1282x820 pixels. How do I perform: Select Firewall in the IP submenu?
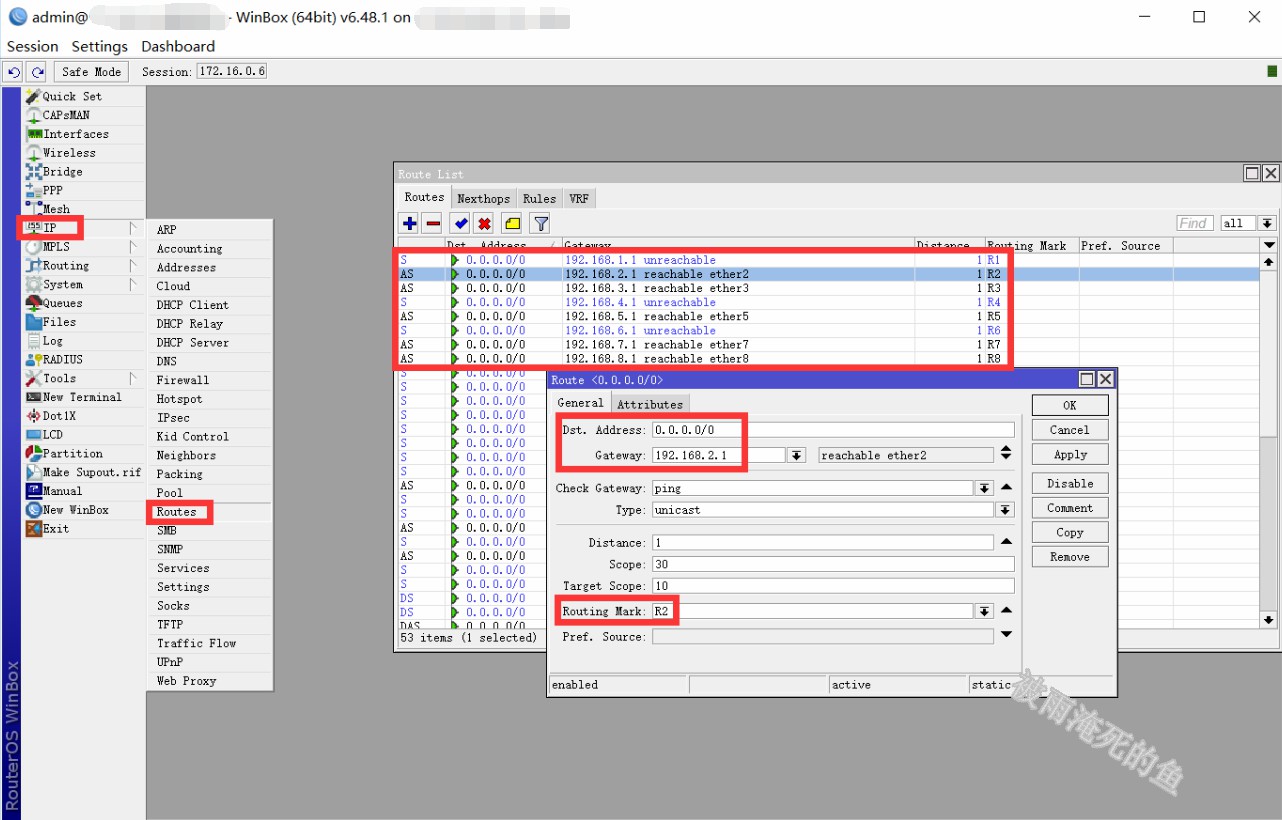(x=183, y=380)
